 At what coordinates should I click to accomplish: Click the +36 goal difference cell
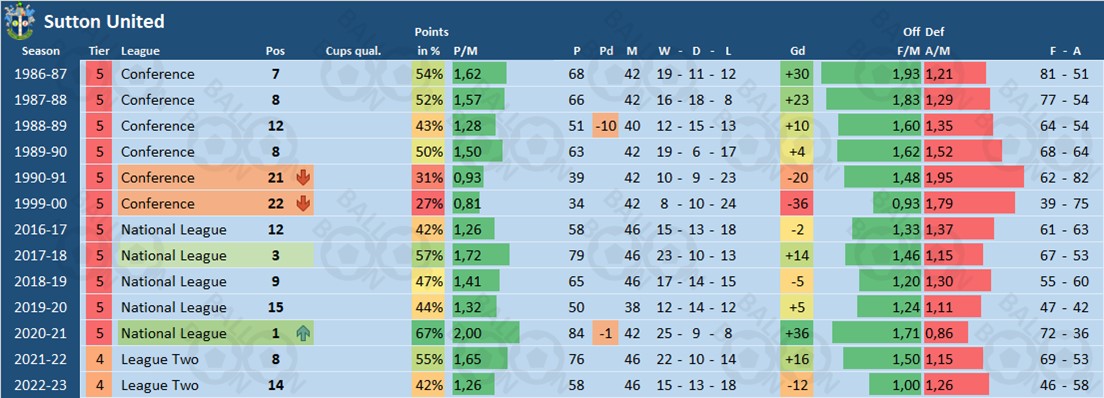797,334
